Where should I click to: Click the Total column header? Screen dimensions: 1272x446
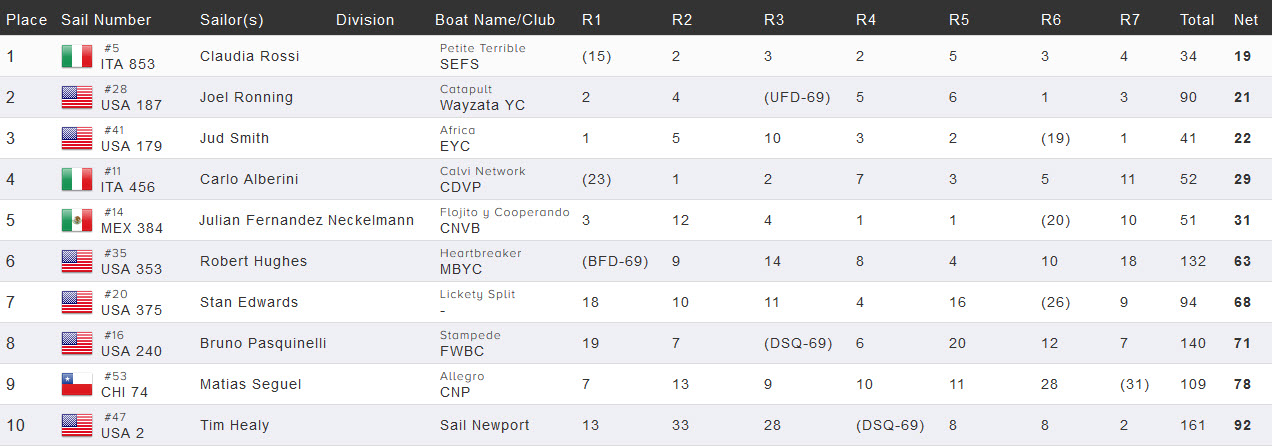1197,20
